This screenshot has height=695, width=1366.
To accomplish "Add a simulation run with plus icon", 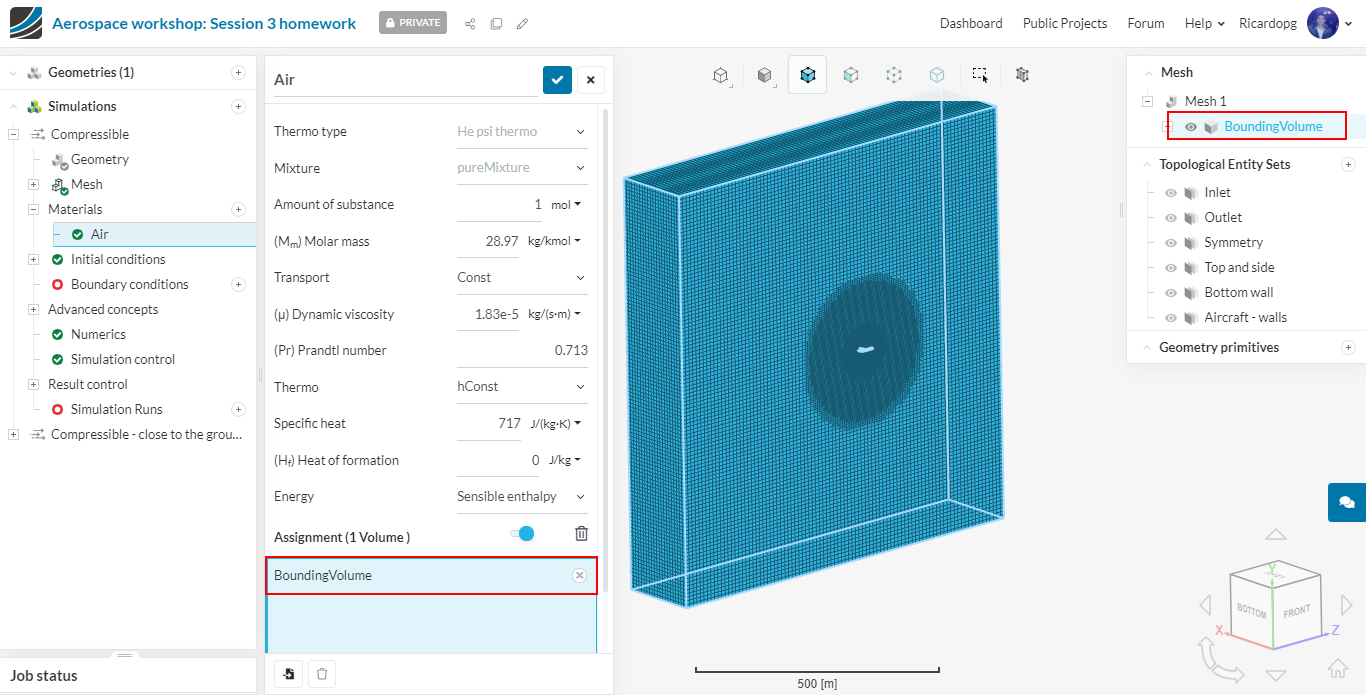I will pyautogui.click(x=238, y=409).
